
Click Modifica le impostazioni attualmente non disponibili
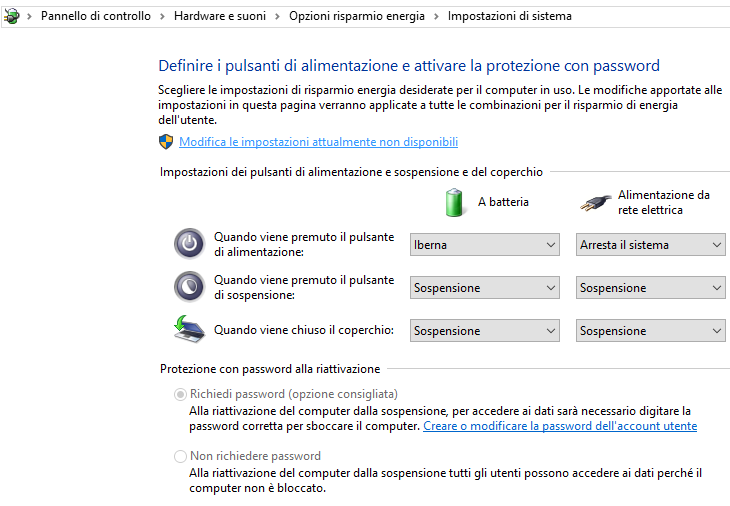tap(318, 142)
